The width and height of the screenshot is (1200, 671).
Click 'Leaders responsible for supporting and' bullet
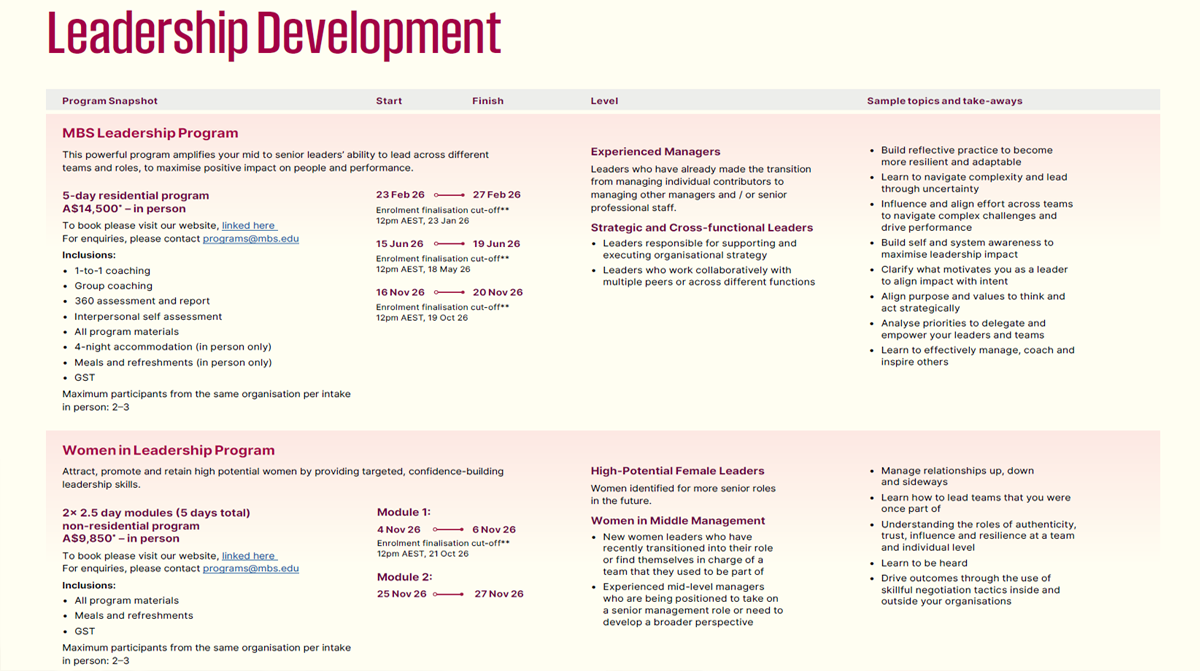click(700, 243)
